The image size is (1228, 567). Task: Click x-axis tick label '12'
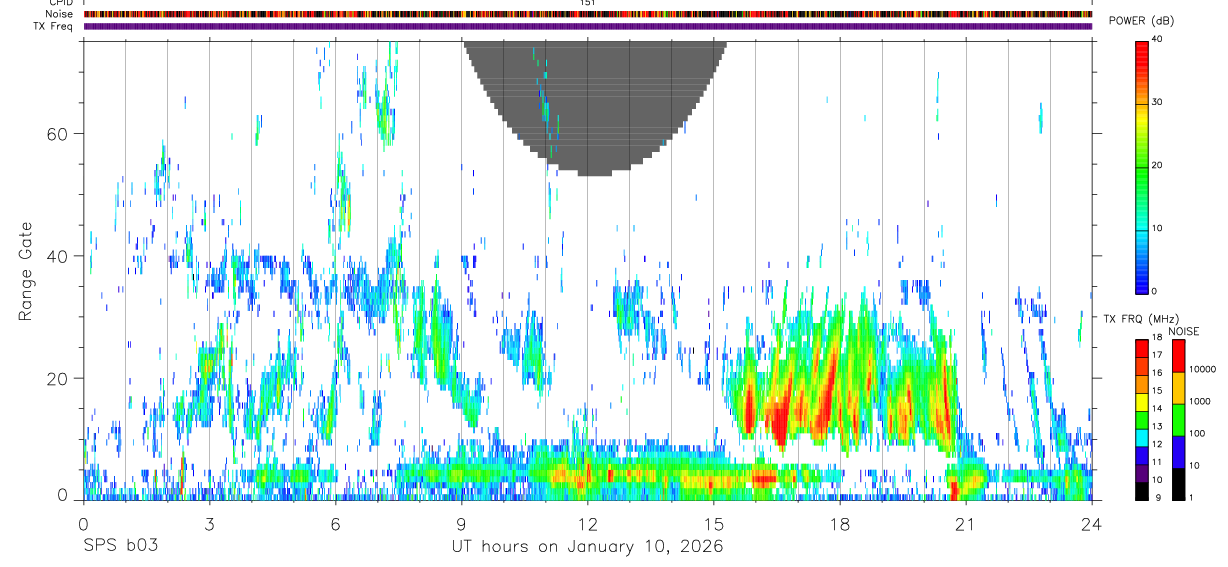pos(587,525)
